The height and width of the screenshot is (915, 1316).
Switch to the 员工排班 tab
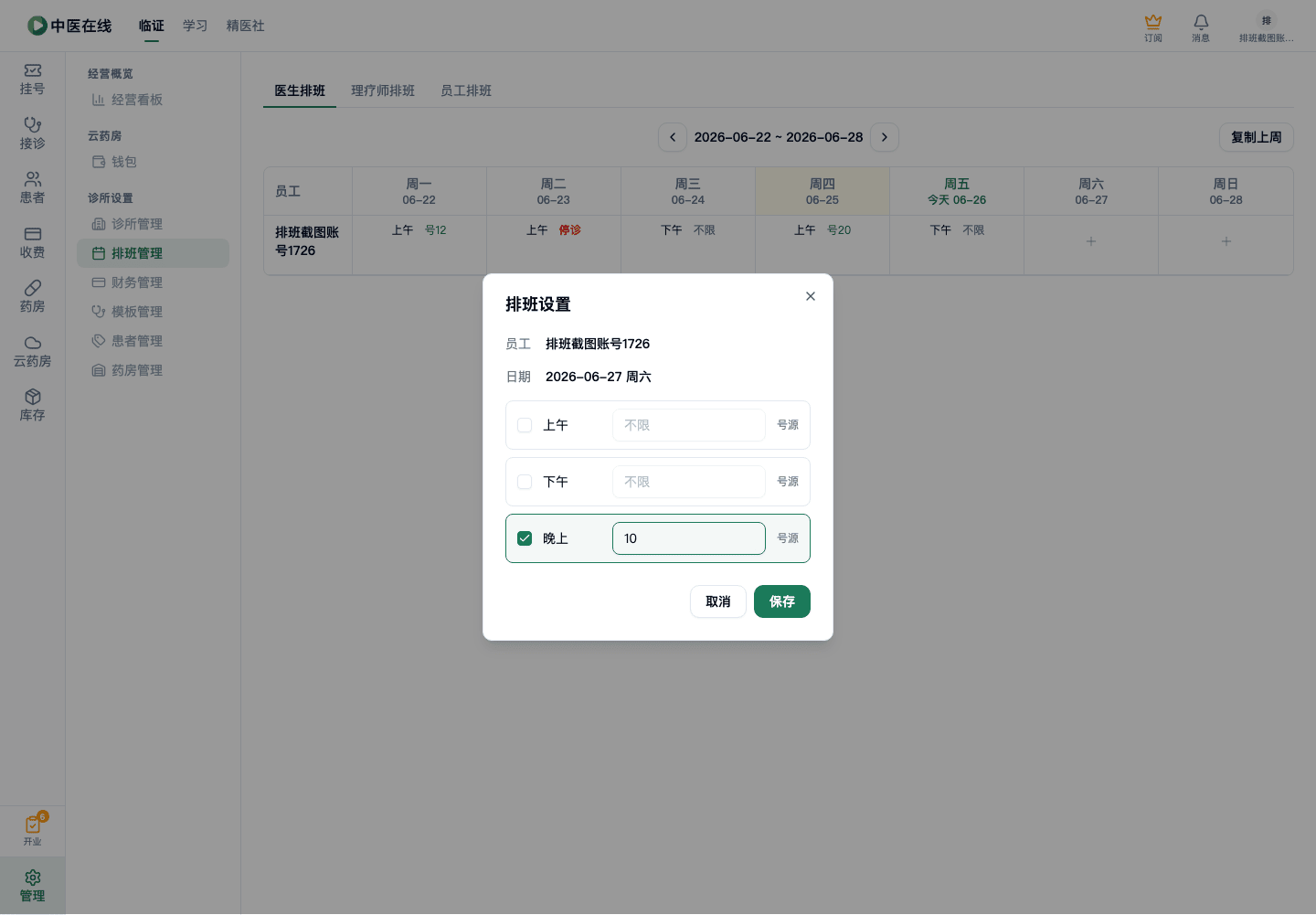[x=466, y=90]
